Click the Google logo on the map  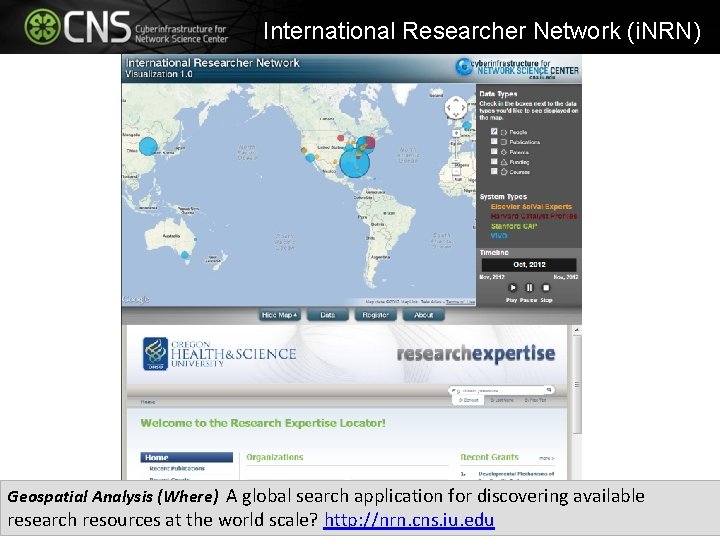pos(136,300)
